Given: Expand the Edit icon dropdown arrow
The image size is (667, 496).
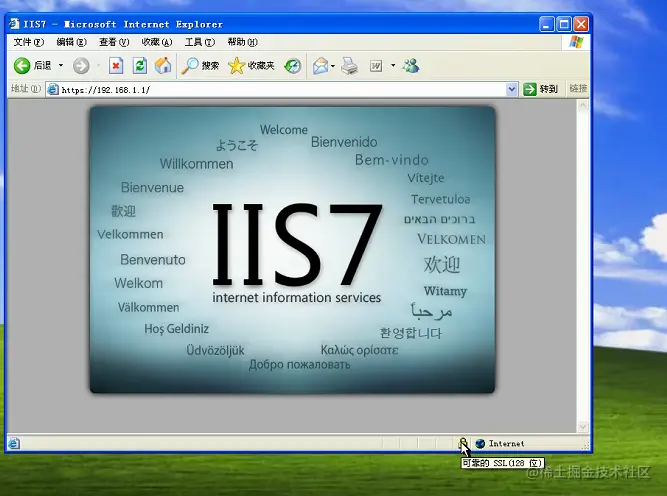Looking at the screenshot, I should (393, 66).
